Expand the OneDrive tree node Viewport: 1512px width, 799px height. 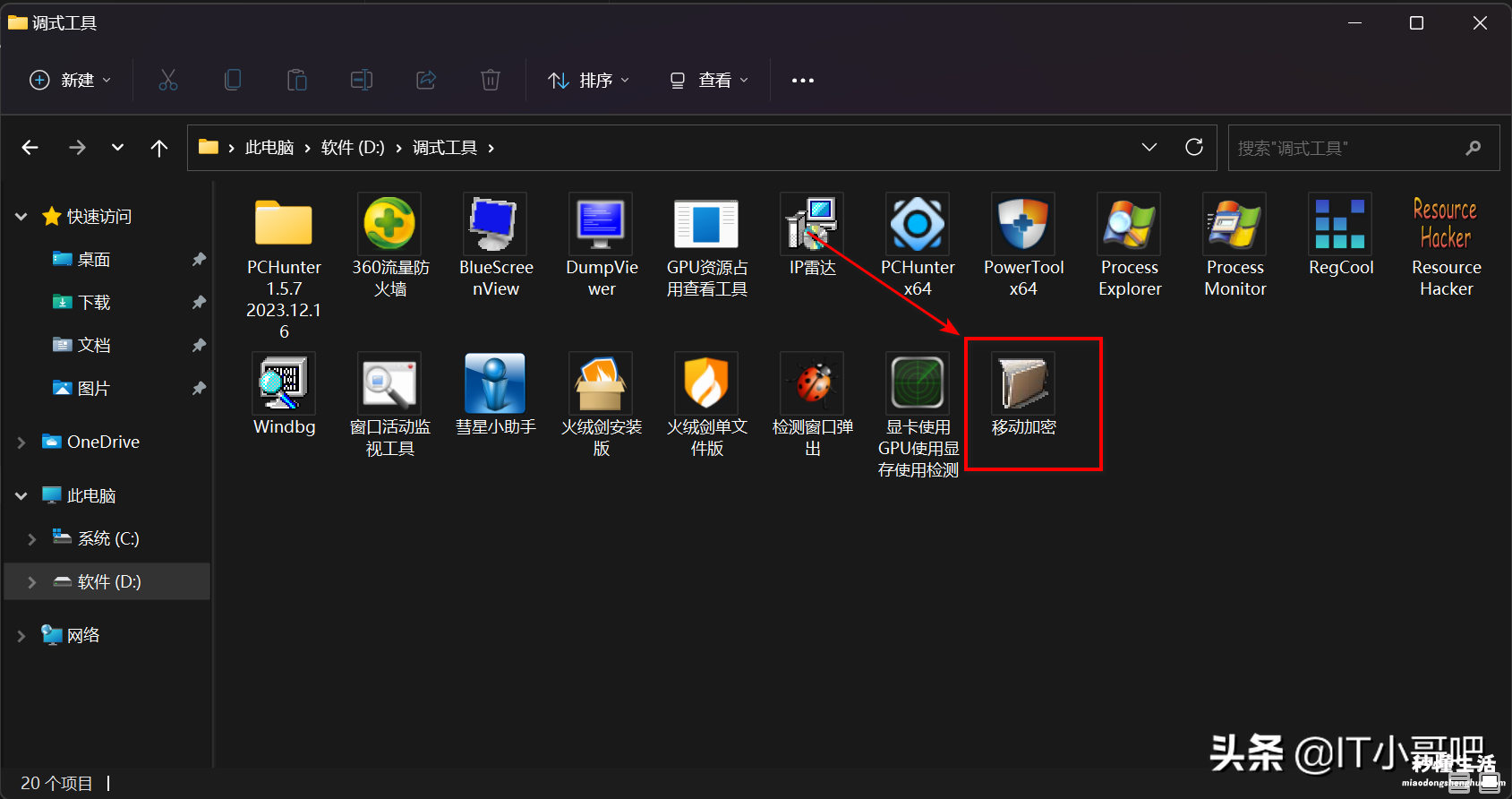coord(21,442)
